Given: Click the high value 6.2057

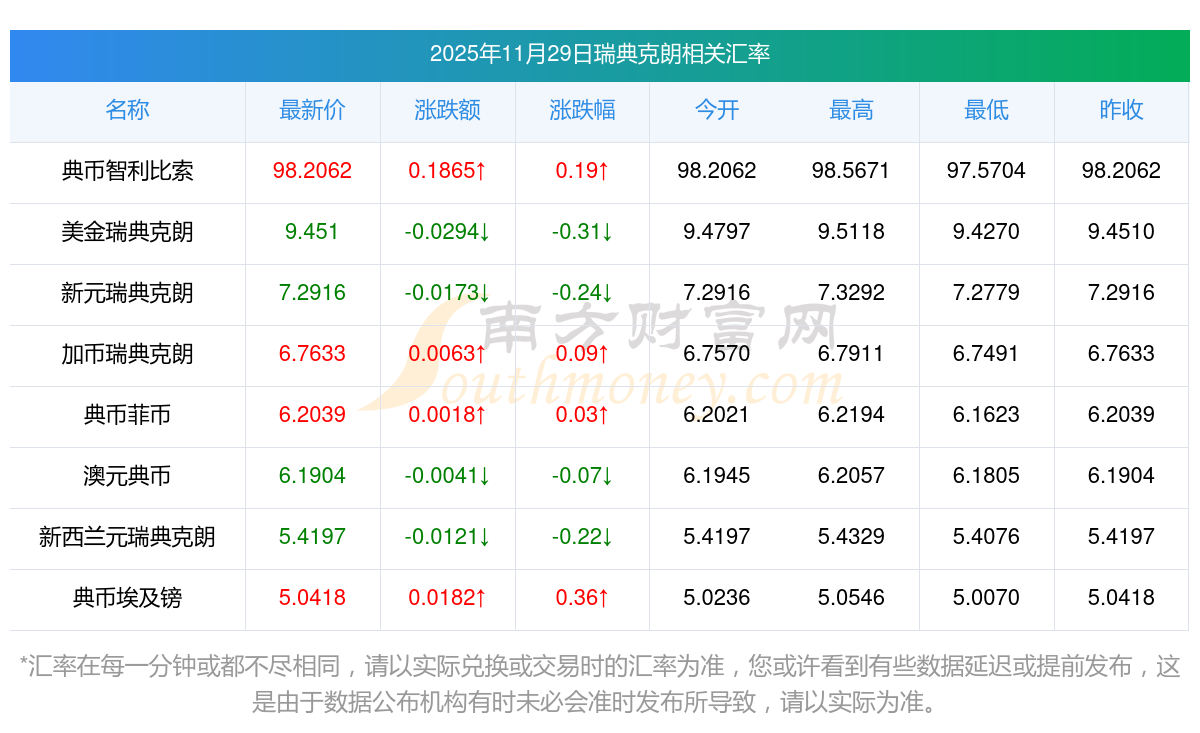Looking at the screenshot, I should pyautogui.click(x=851, y=476).
